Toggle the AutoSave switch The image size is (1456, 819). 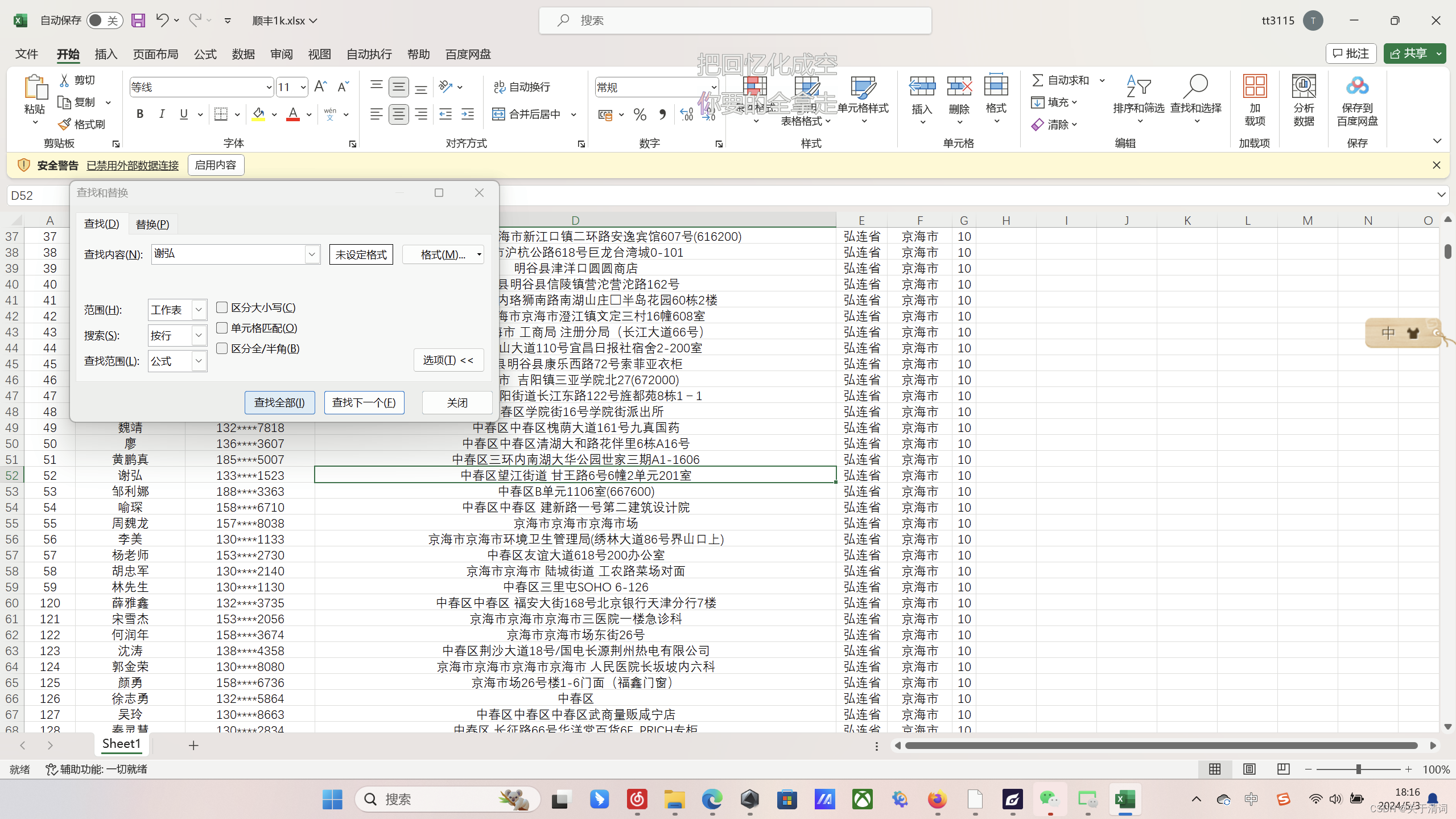(104, 20)
